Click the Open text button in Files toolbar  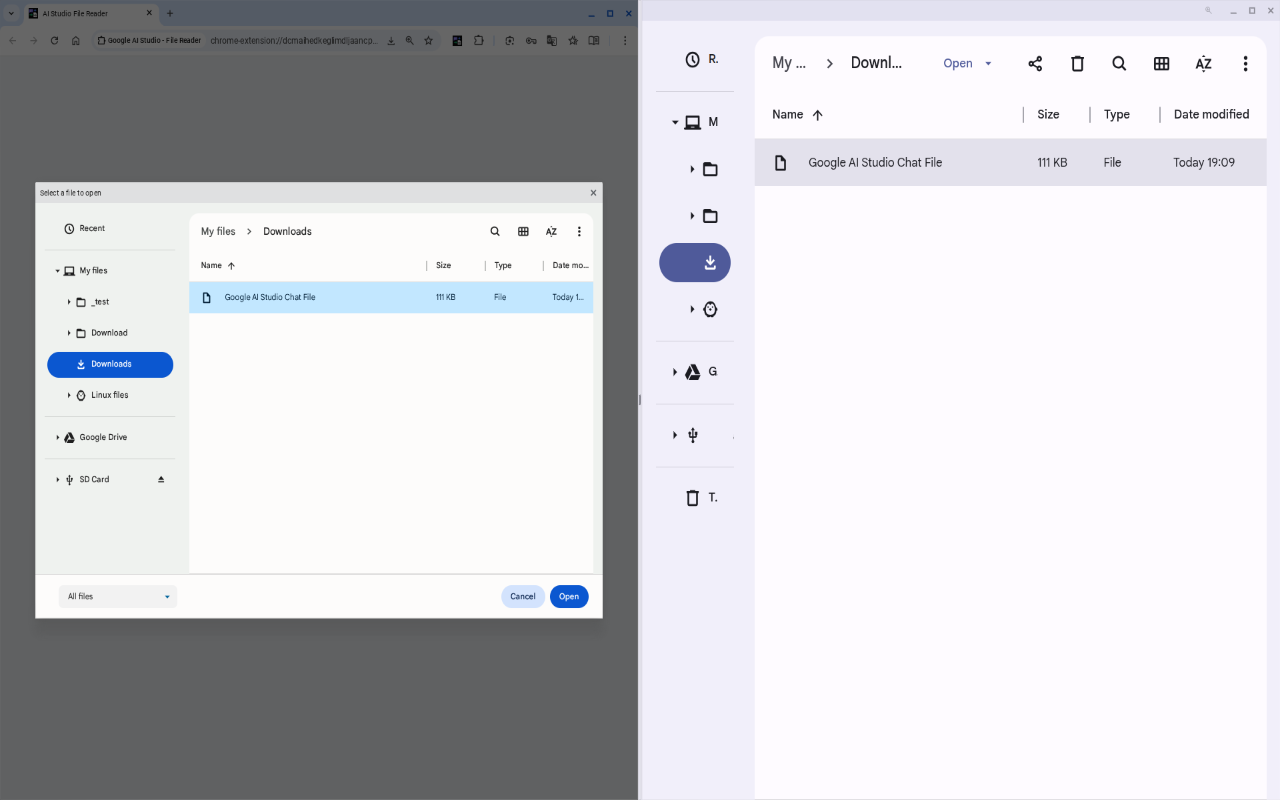point(958,63)
